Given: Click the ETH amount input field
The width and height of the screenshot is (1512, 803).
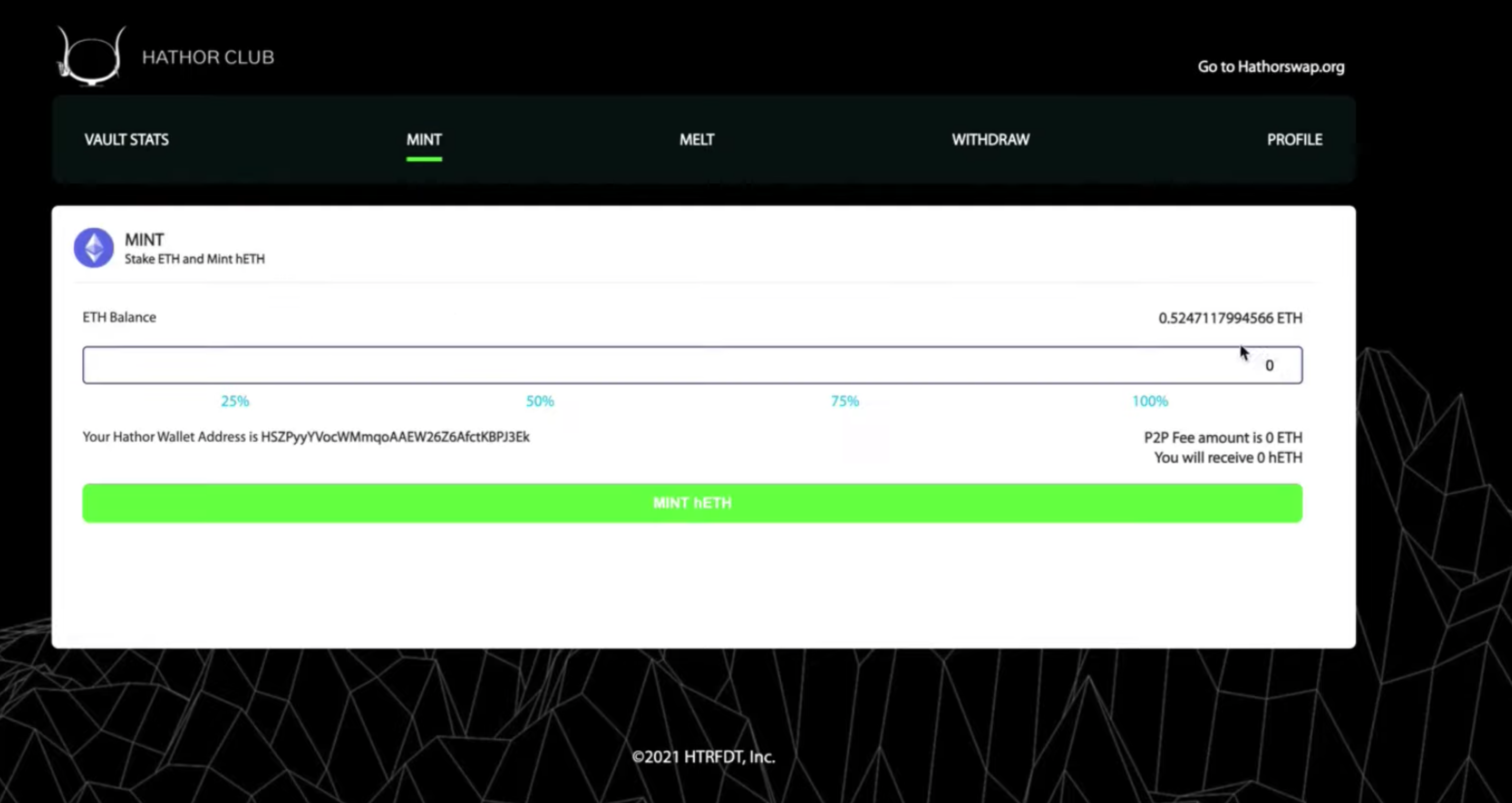Looking at the screenshot, I should (692, 366).
